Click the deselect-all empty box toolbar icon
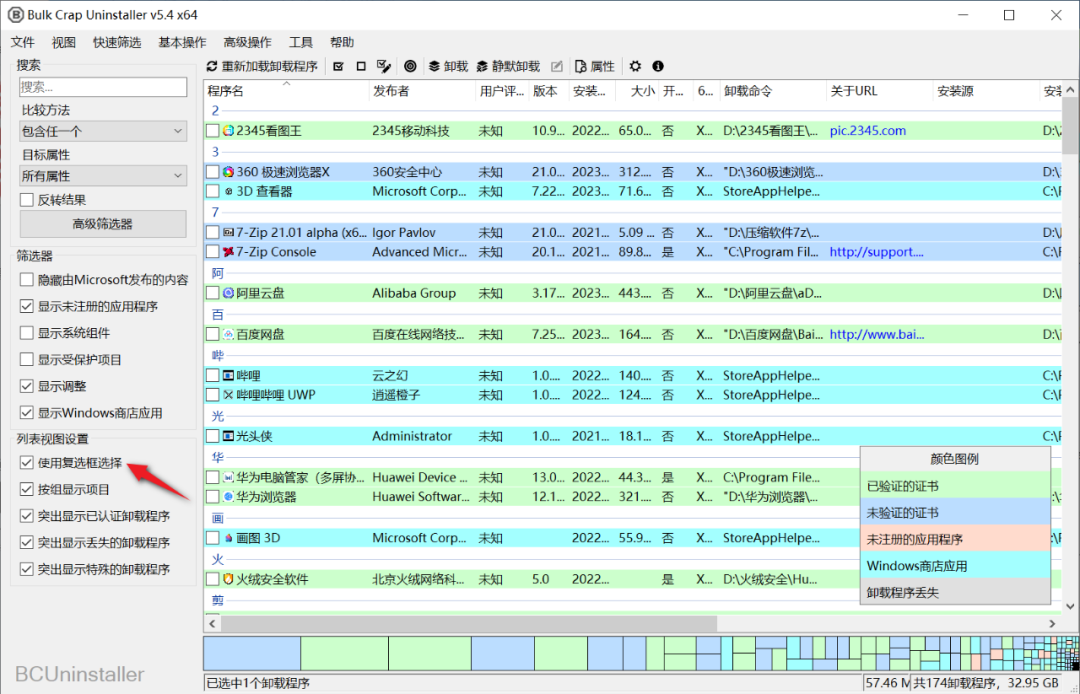 361,66
